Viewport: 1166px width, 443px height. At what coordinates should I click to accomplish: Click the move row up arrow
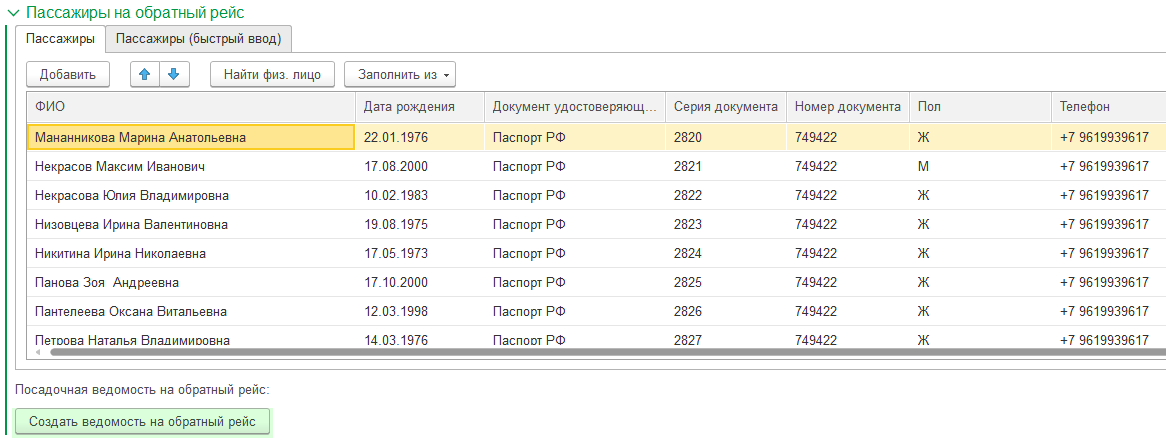coord(145,74)
